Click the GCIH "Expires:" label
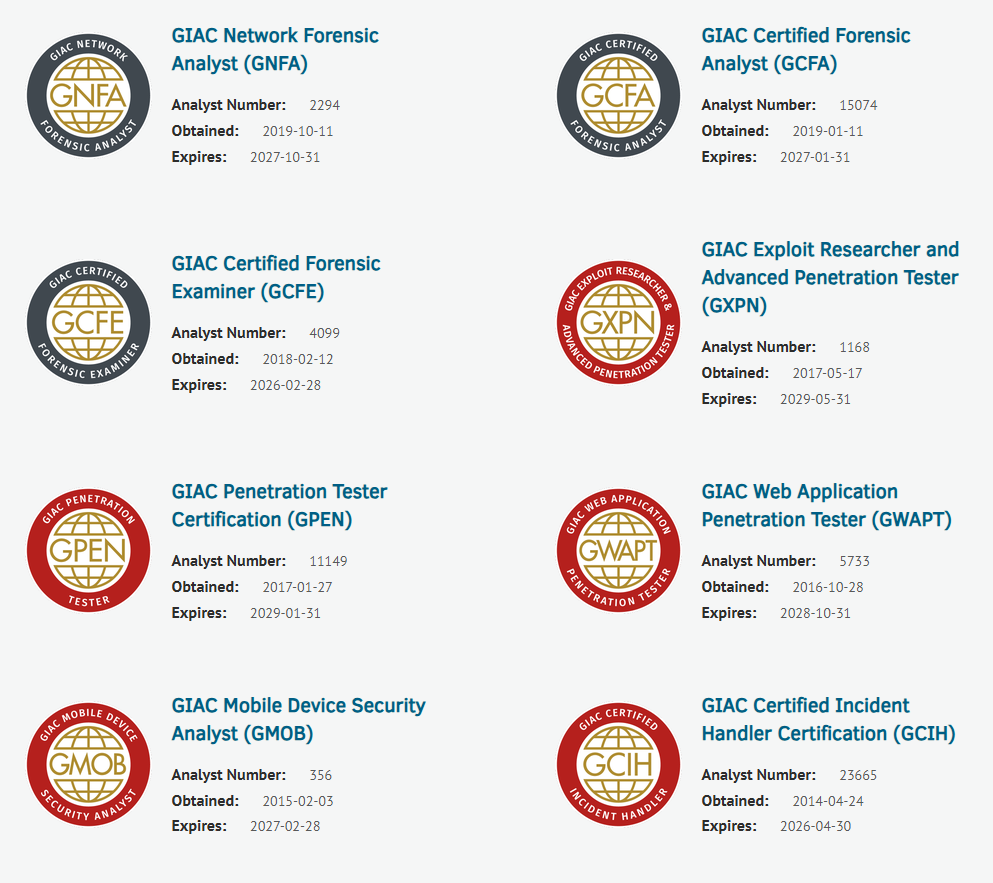The image size is (993, 883). click(x=729, y=826)
